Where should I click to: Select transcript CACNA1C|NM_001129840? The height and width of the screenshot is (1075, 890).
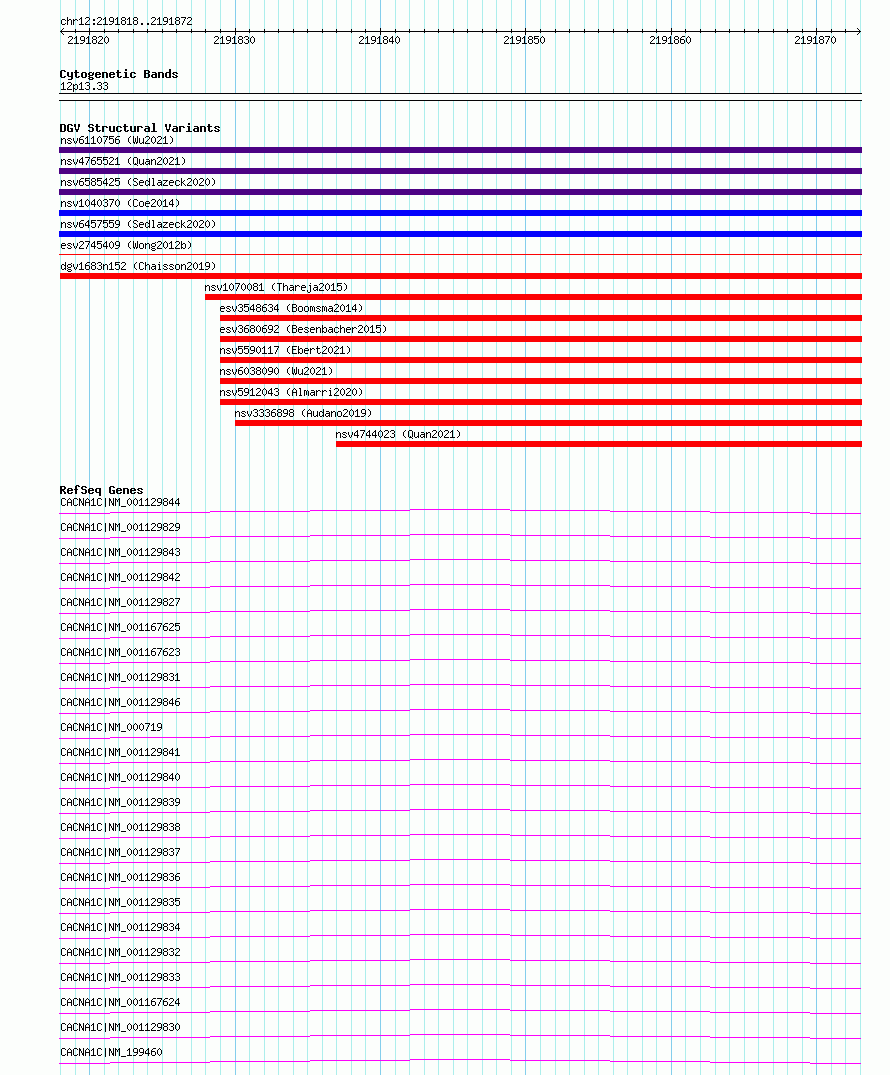point(120,777)
